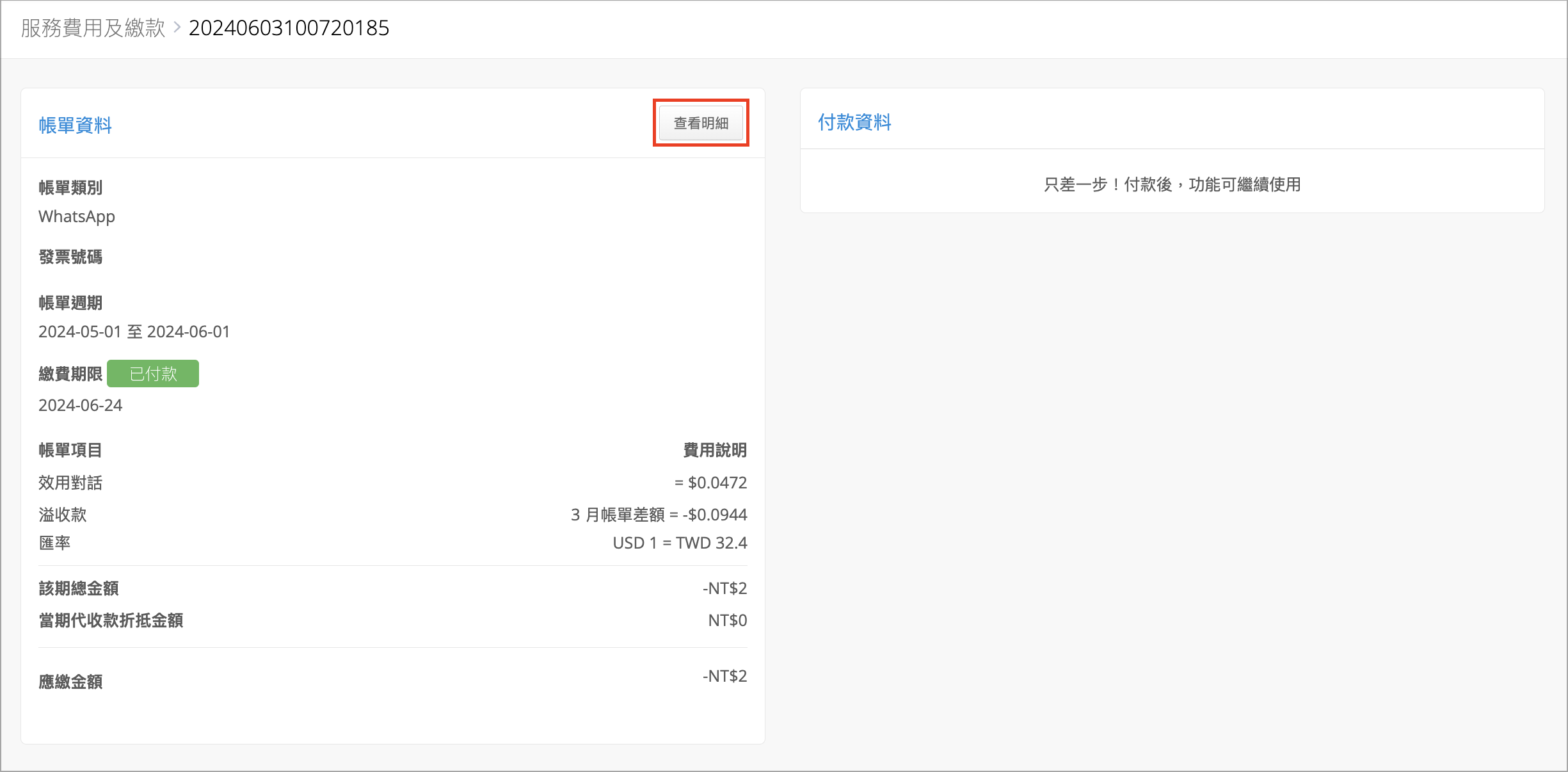This screenshot has width=1568, height=772.
Task: Click the 匯率 row label
Action: click(54, 543)
